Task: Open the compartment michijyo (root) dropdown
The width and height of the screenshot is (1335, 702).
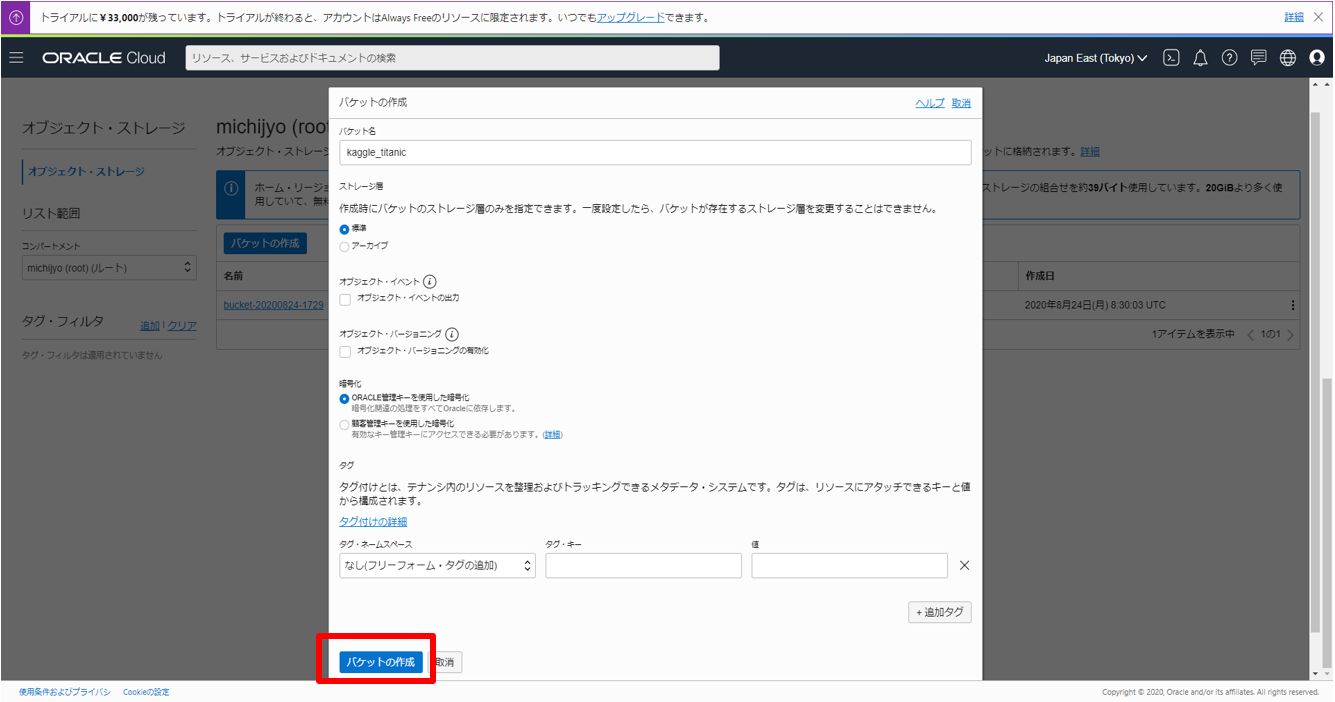Action: pyautogui.click(x=108, y=268)
